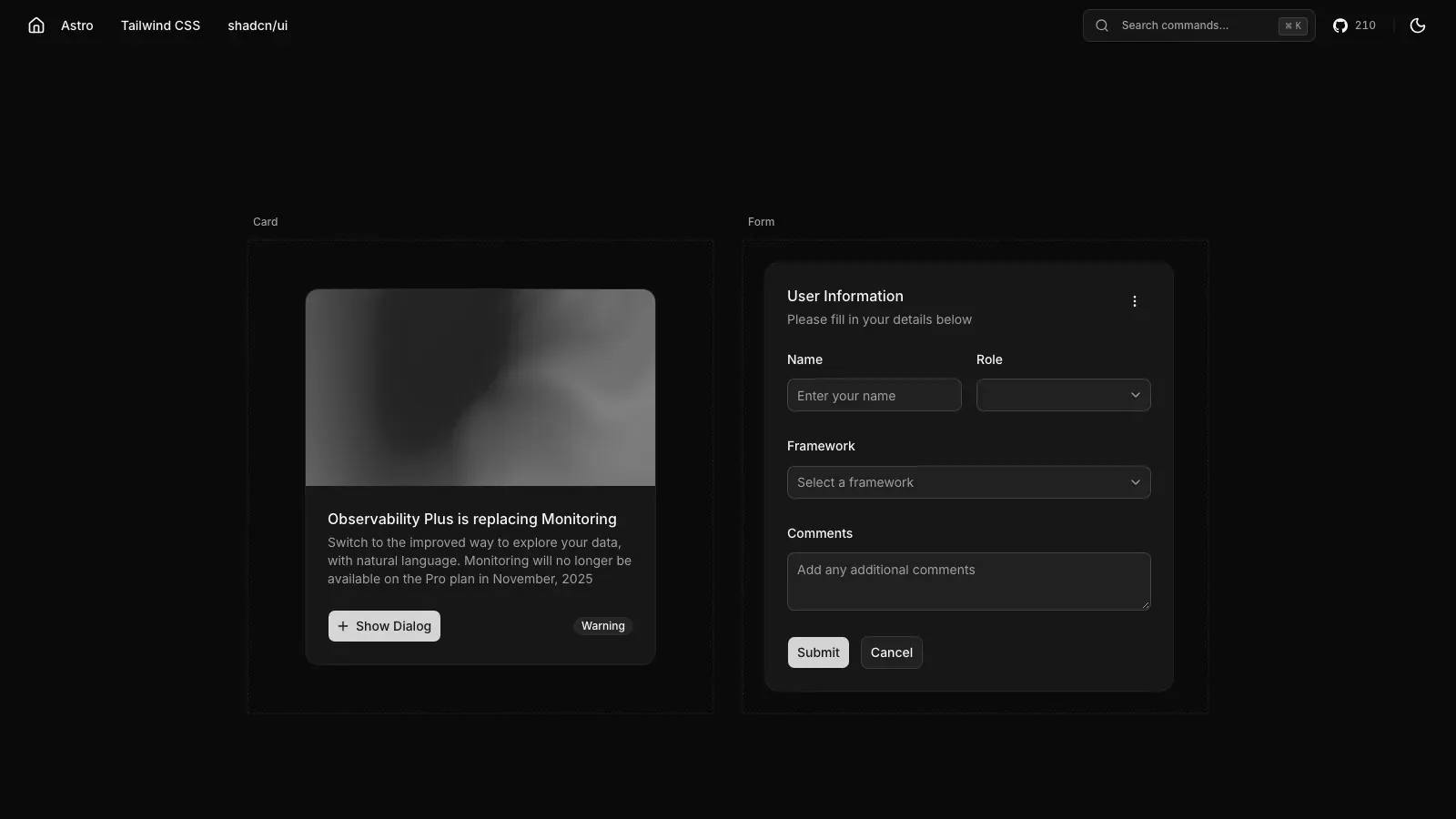Image resolution: width=1456 pixels, height=819 pixels.
Task: Open shadcn/ui nav item
Action: pyautogui.click(x=258, y=25)
